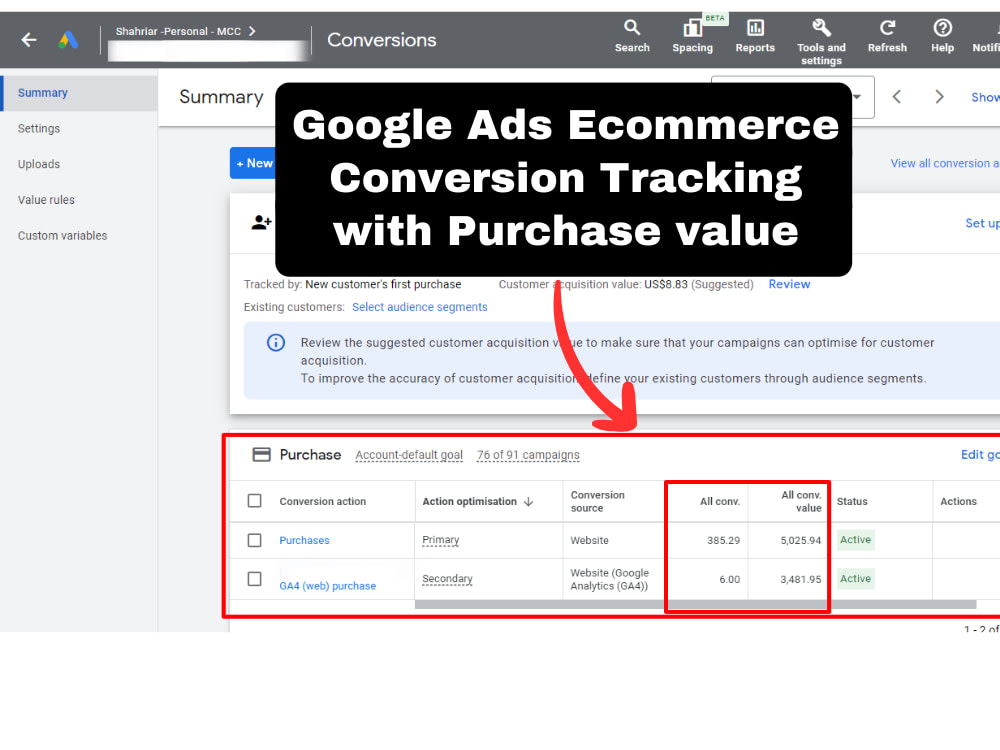Click the All conv. value column header
This screenshot has width=1000, height=750.
(801, 502)
